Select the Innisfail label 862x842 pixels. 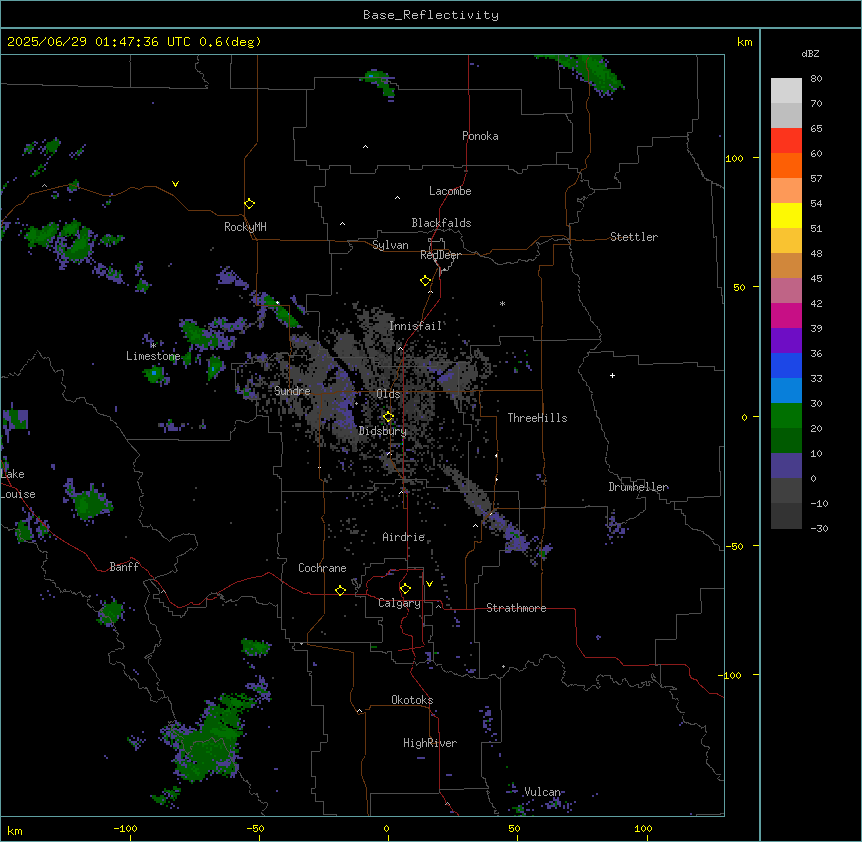tap(416, 326)
